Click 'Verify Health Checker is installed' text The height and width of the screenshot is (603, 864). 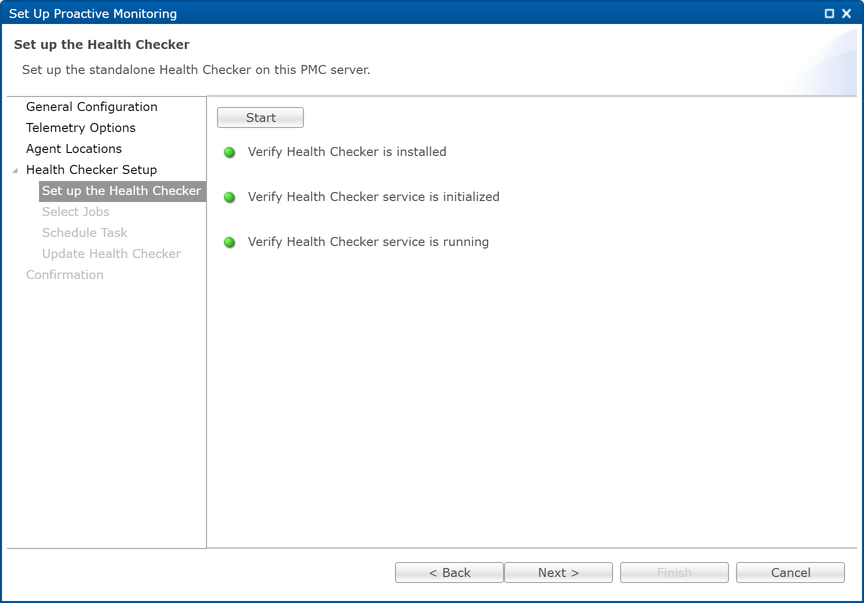click(347, 152)
